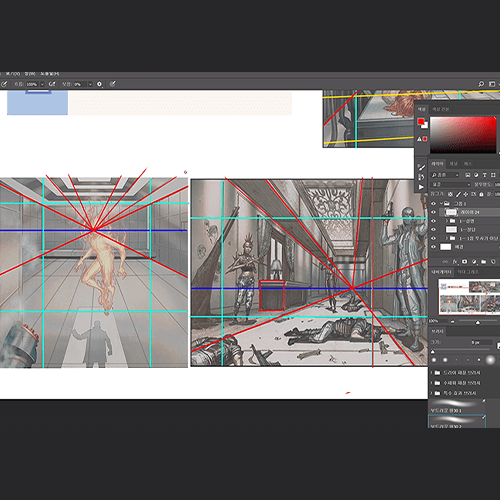Viewport: 500px width, 500px height.
Task: Filter layers by adjustment layer icon
Action: (x=476, y=175)
